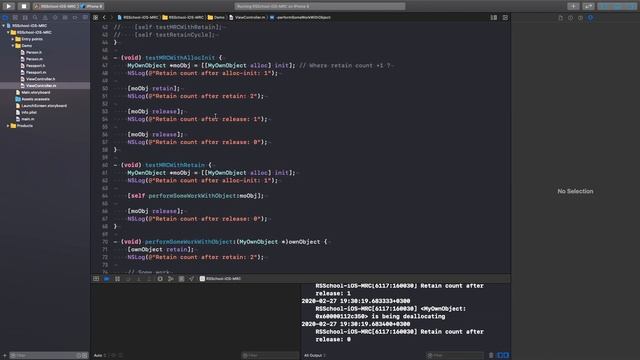This screenshot has height=360, width=640.
Task: Click the Debug View Hierarchy icon
Action: (x=160, y=279)
